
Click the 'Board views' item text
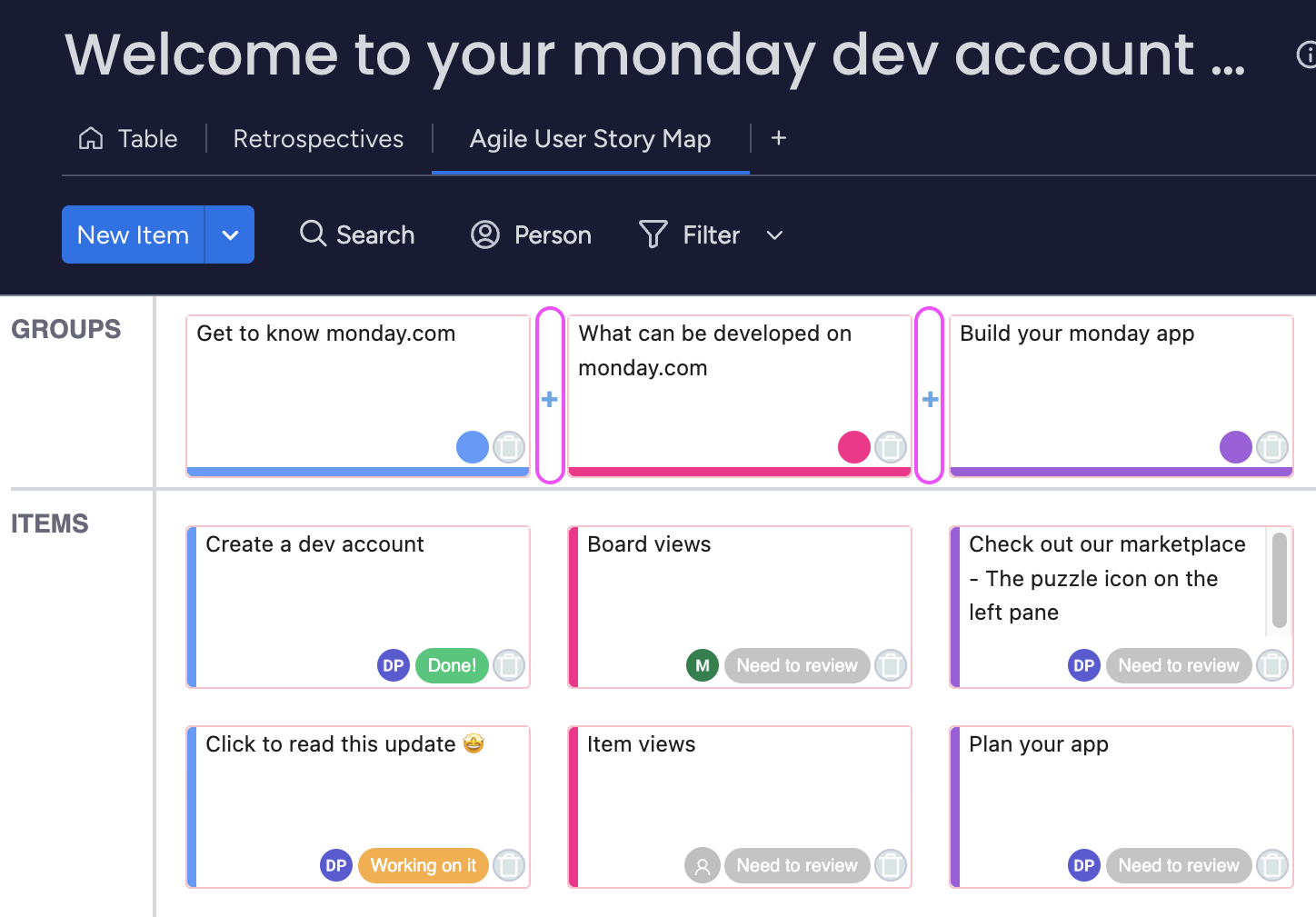click(x=649, y=544)
